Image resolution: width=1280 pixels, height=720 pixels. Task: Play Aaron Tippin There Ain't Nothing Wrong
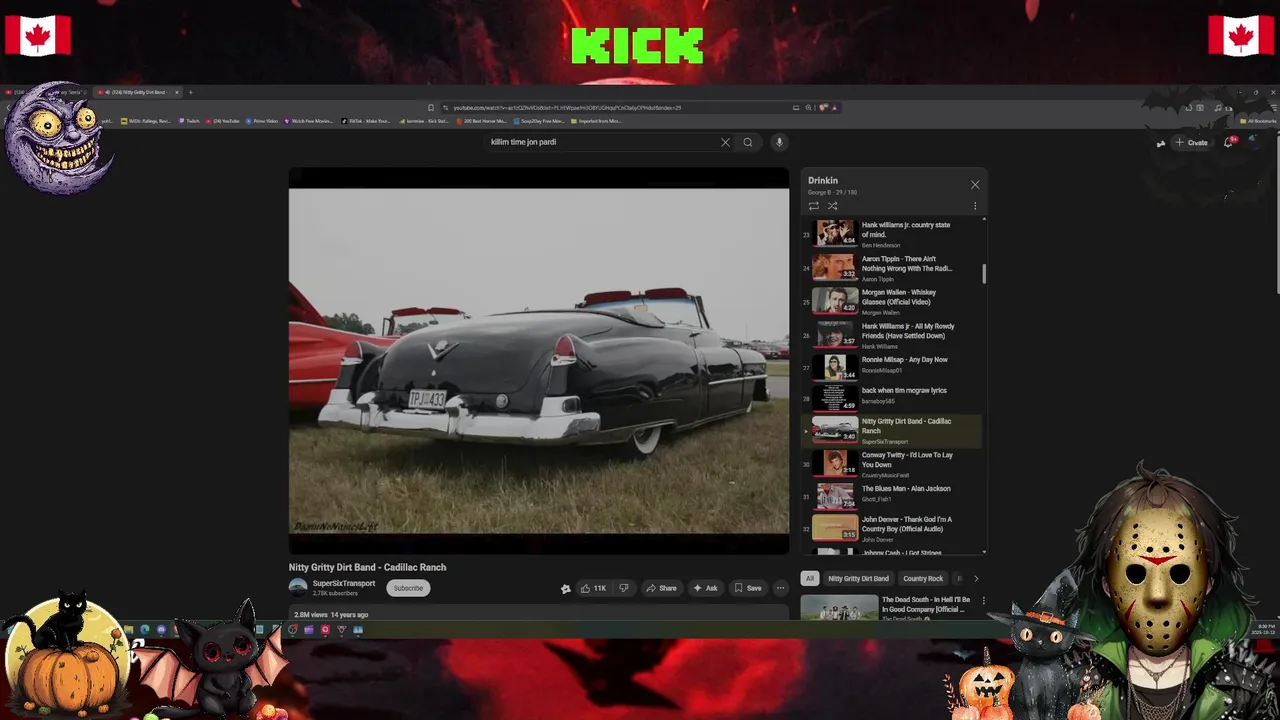point(892,268)
